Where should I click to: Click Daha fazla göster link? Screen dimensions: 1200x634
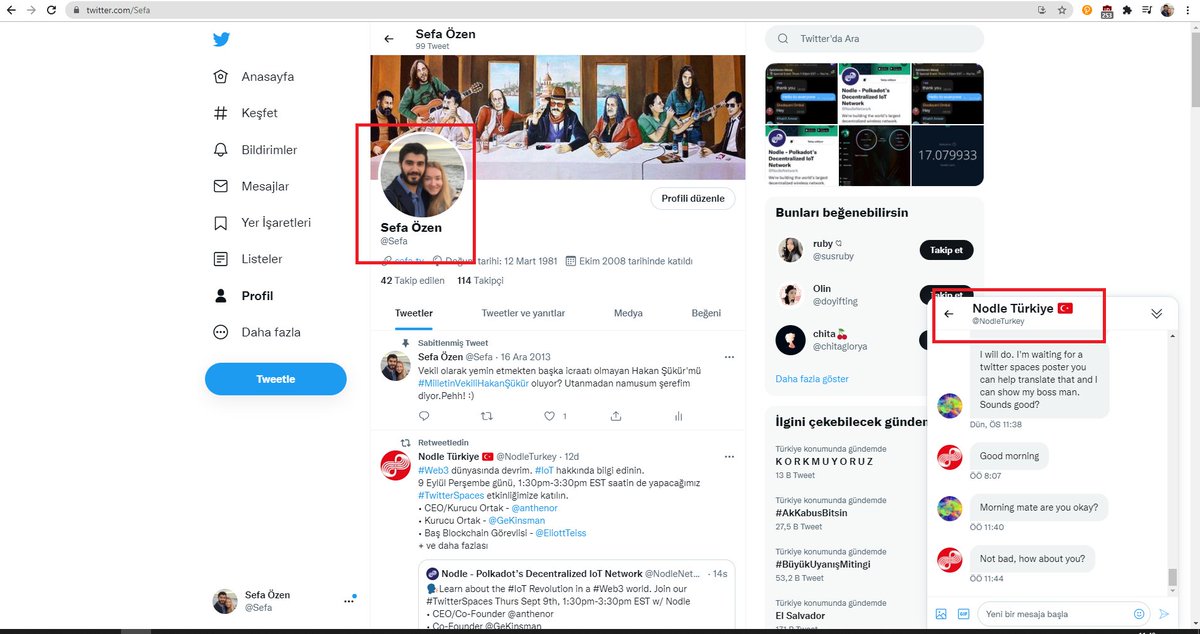[812, 380]
